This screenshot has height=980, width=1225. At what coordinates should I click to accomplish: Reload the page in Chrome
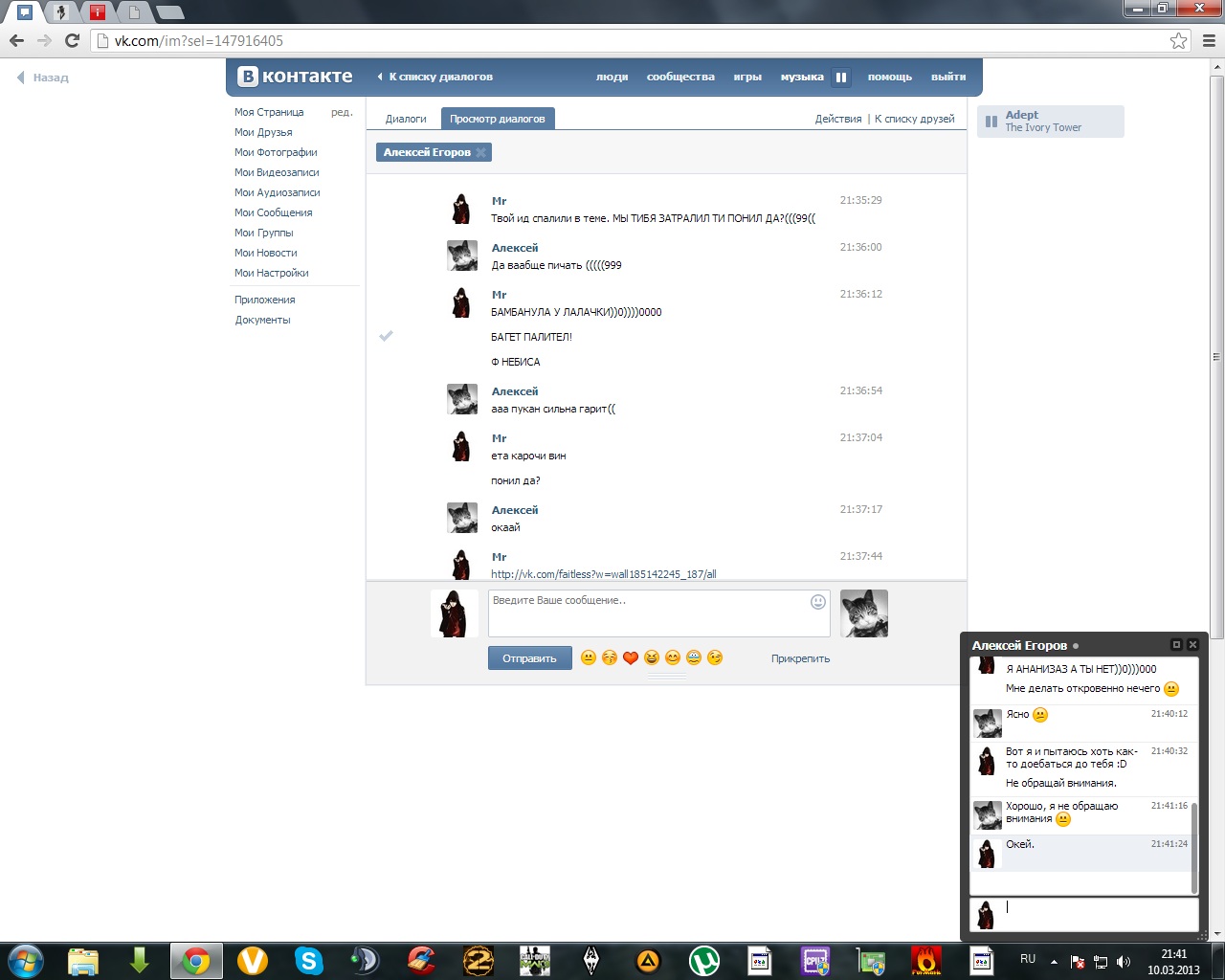tap(72, 40)
